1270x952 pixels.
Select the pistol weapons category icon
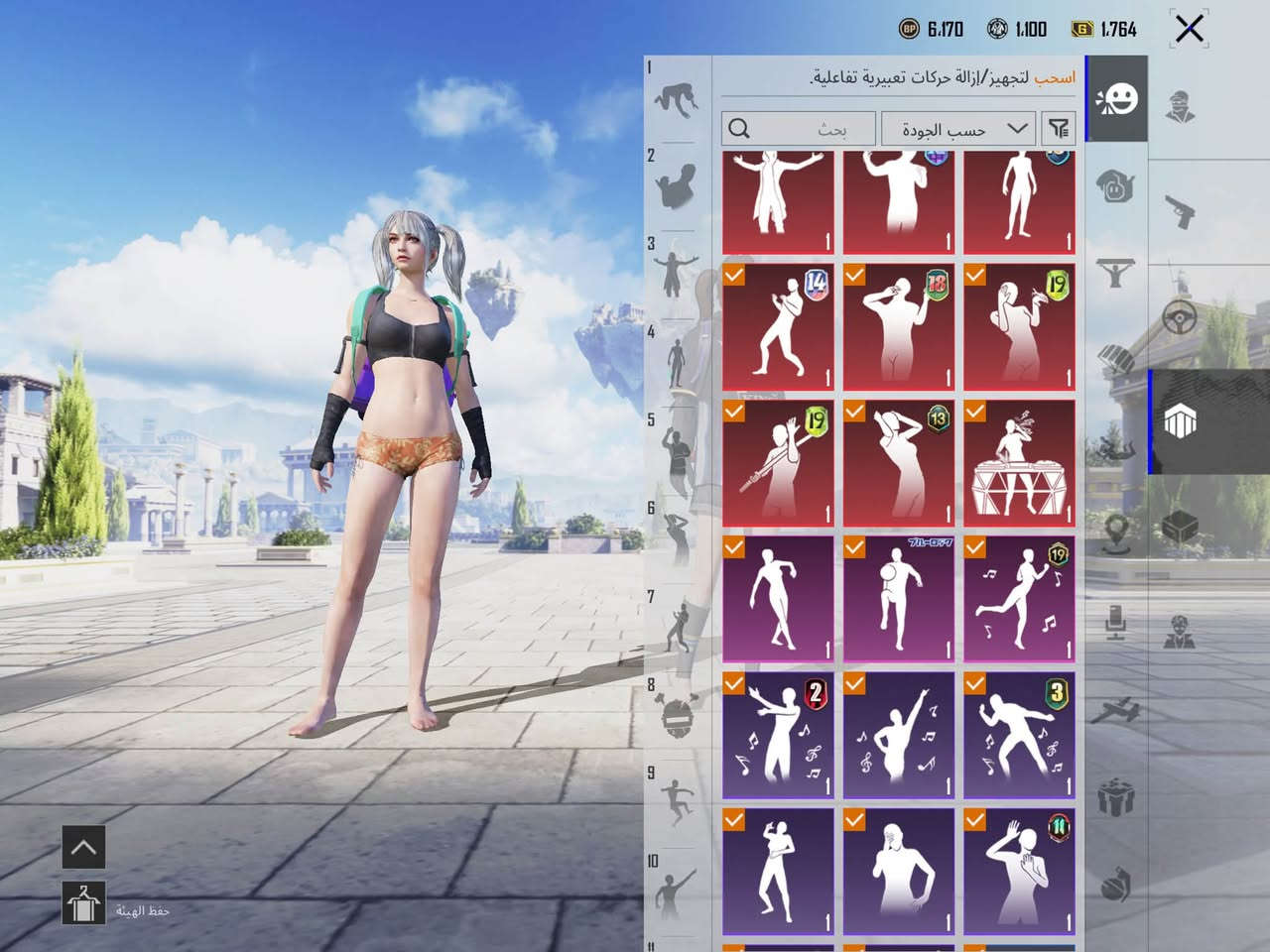pos(1181,210)
